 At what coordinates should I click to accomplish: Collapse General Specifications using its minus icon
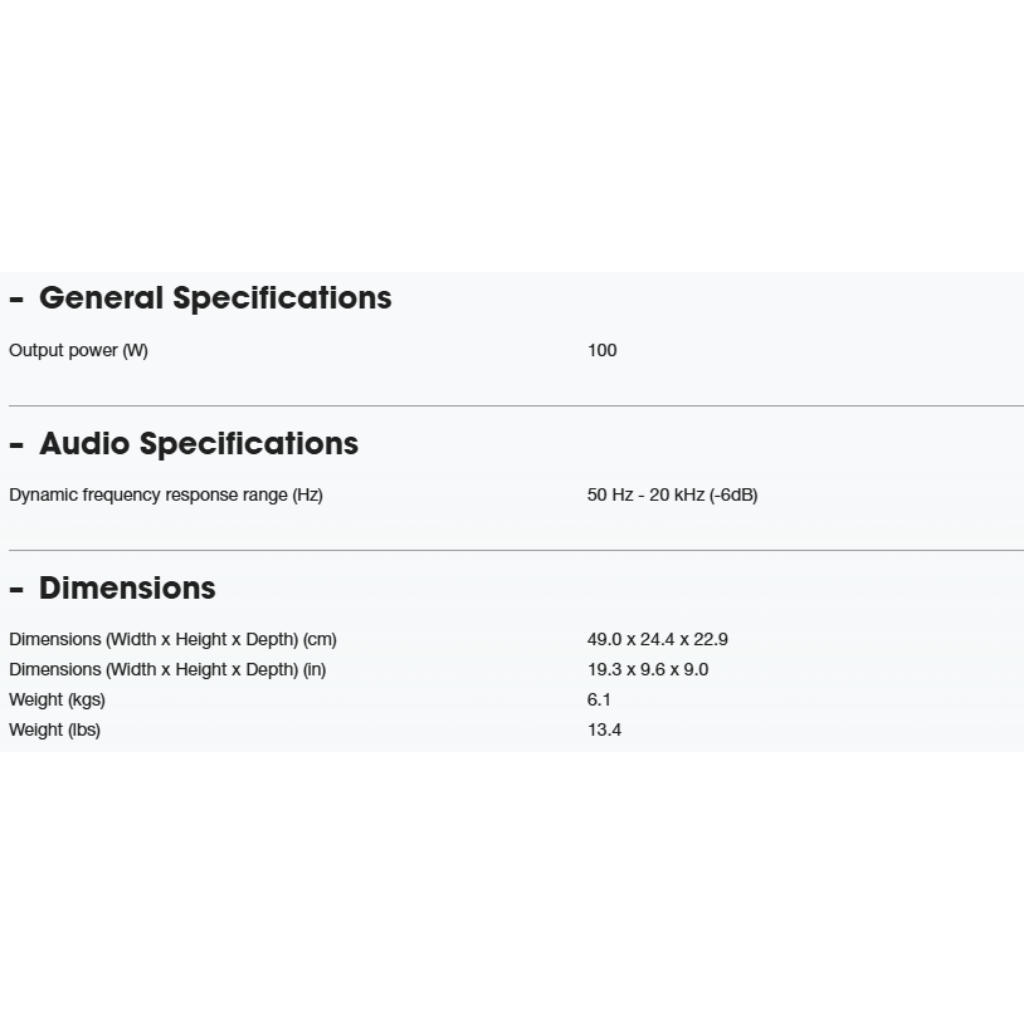pos(16,299)
